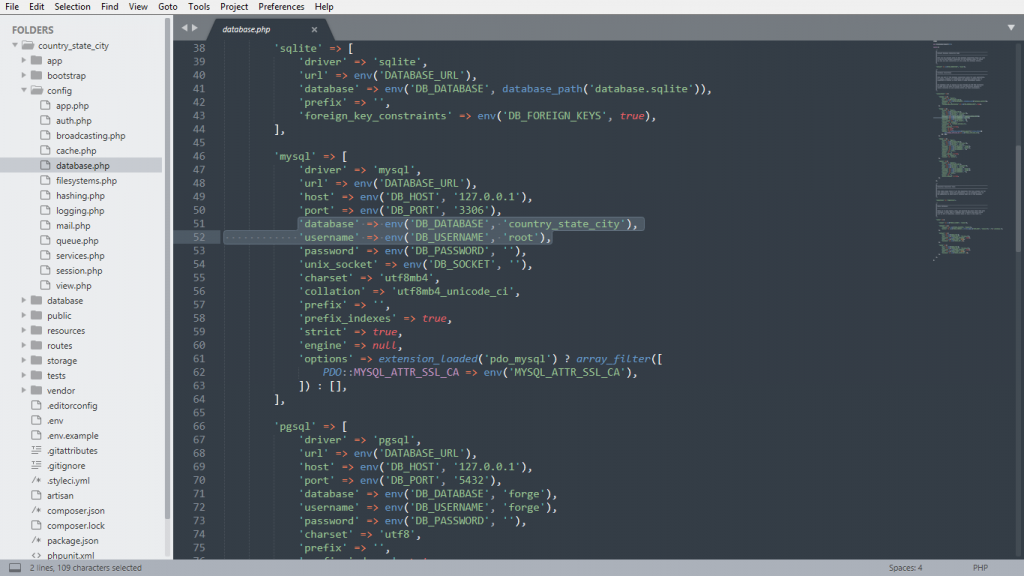
Task: Collapse the country_state_city root folder
Action: pos(15,45)
